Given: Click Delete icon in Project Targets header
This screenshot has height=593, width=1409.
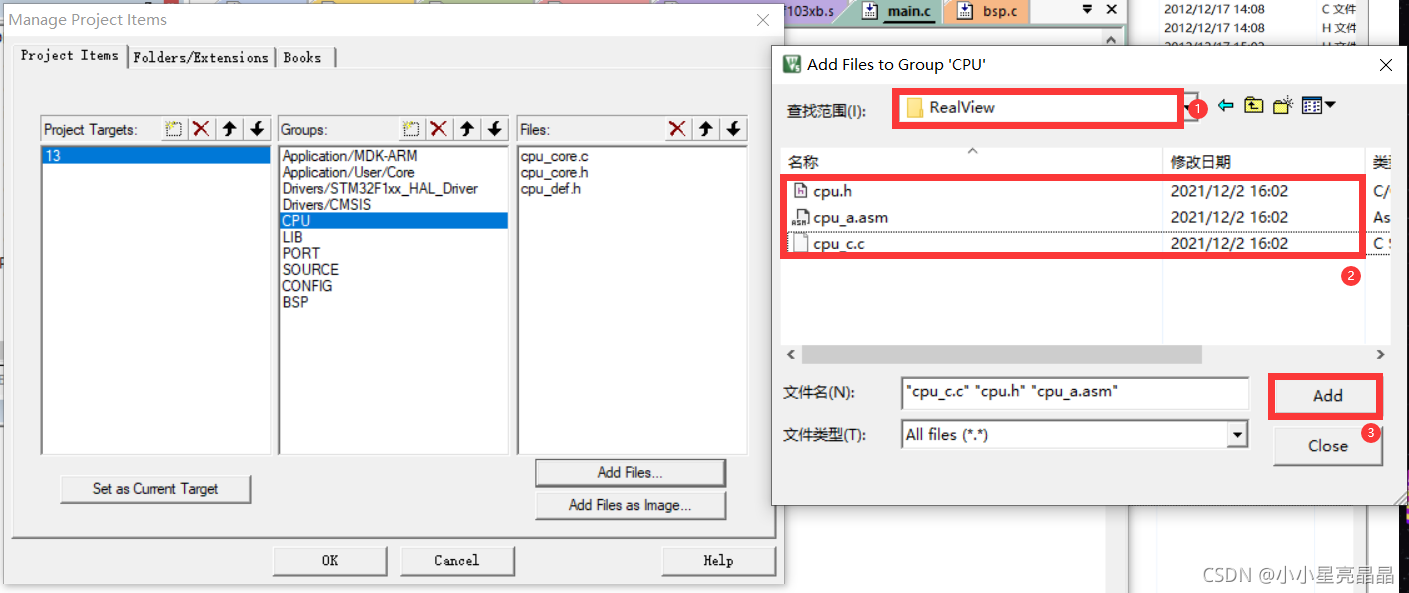Looking at the screenshot, I should coord(201,129).
